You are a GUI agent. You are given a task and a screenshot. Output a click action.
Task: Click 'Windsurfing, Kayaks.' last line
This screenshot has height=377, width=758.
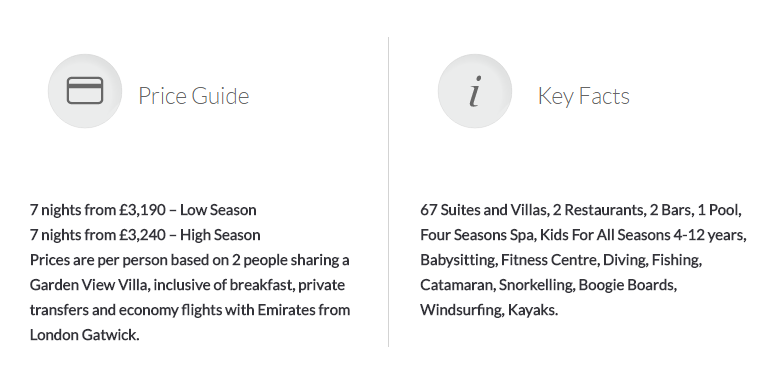(489, 310)
